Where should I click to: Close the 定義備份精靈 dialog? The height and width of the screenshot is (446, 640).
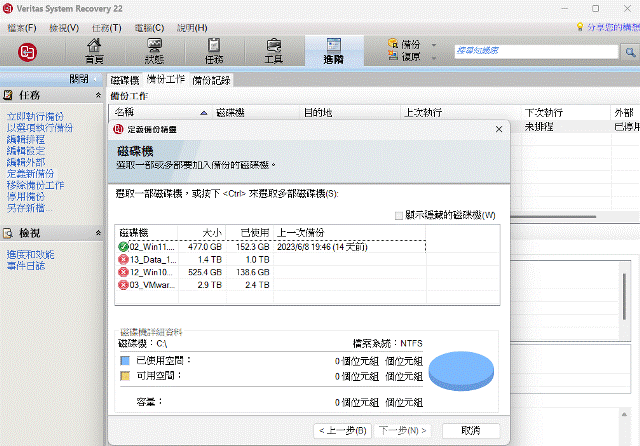point(499,129)
